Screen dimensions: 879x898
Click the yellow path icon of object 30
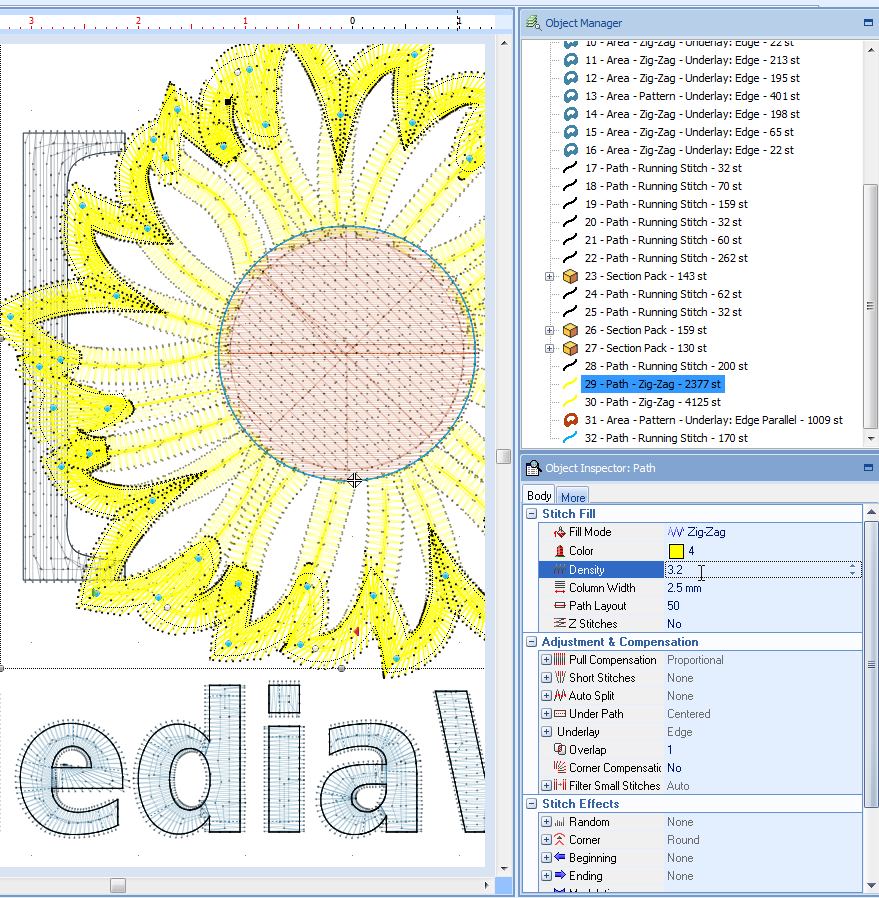570,402
